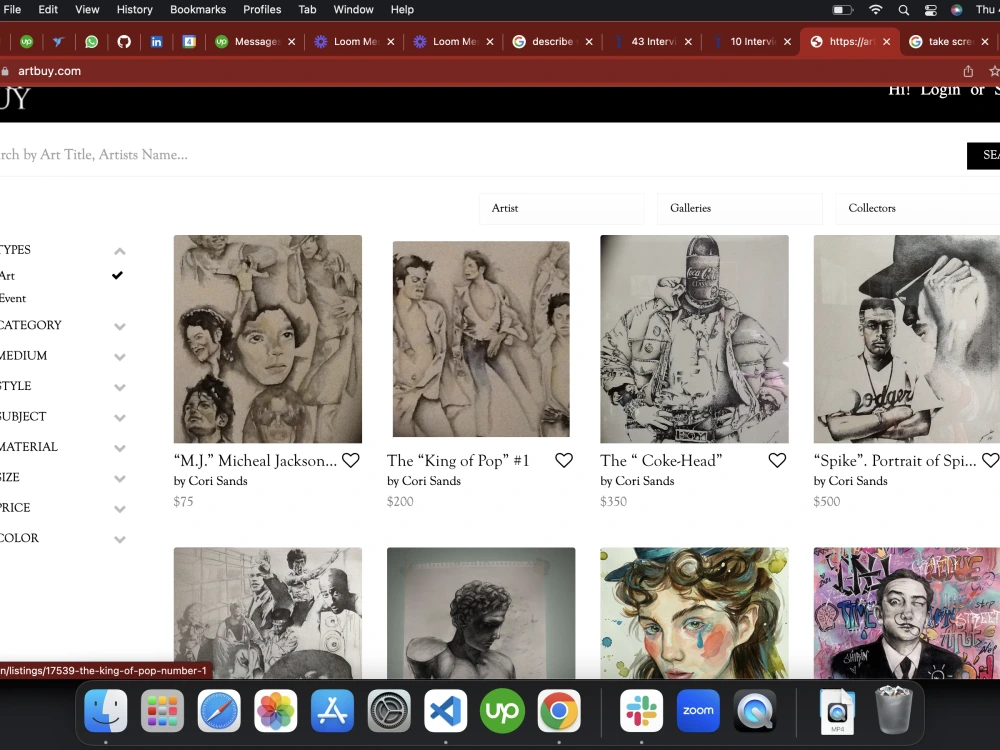1000x750 pixels.
Task: Favorite The "King of Pop" #1 heart
Action: click(564, 460)
